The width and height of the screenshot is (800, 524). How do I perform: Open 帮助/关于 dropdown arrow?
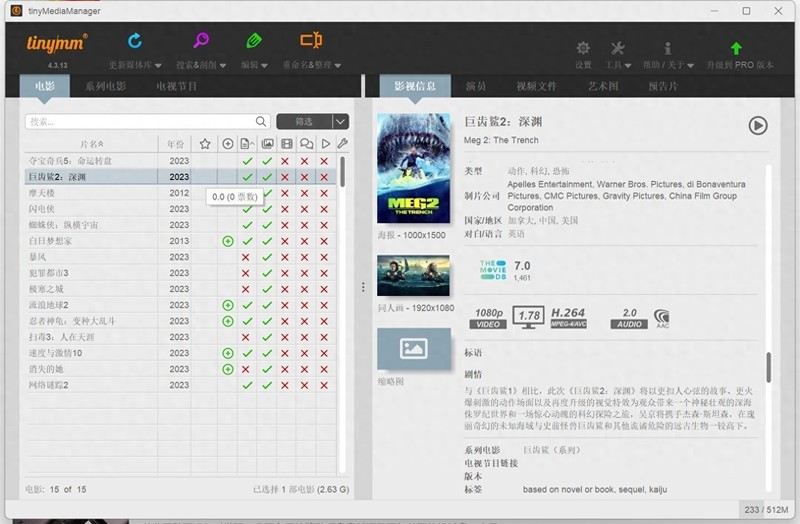pos(690,65)
